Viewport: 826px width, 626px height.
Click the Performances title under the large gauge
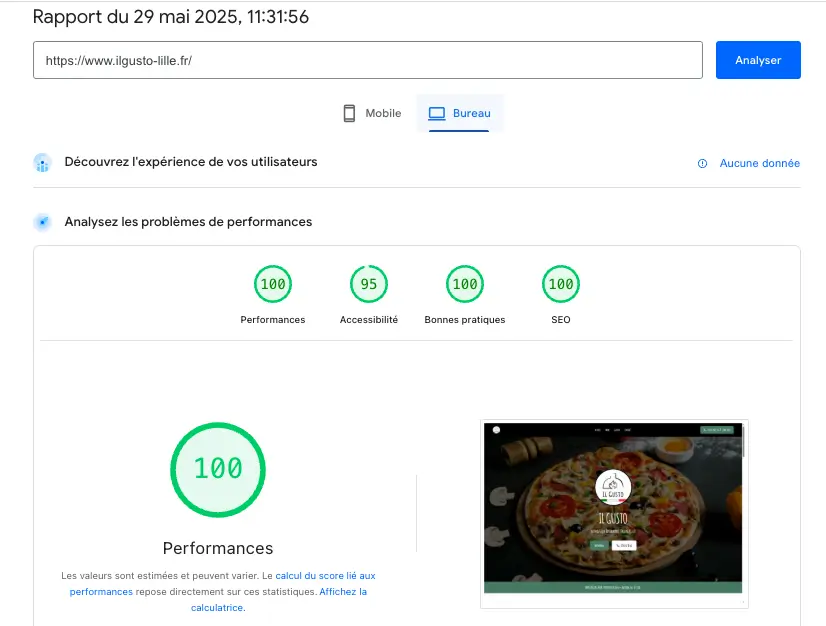click(218, 548)
